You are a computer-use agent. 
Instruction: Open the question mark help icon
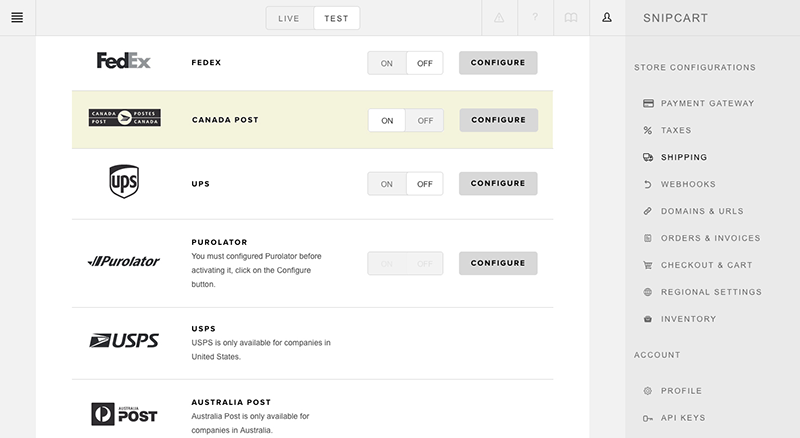(x=535, y=17)
